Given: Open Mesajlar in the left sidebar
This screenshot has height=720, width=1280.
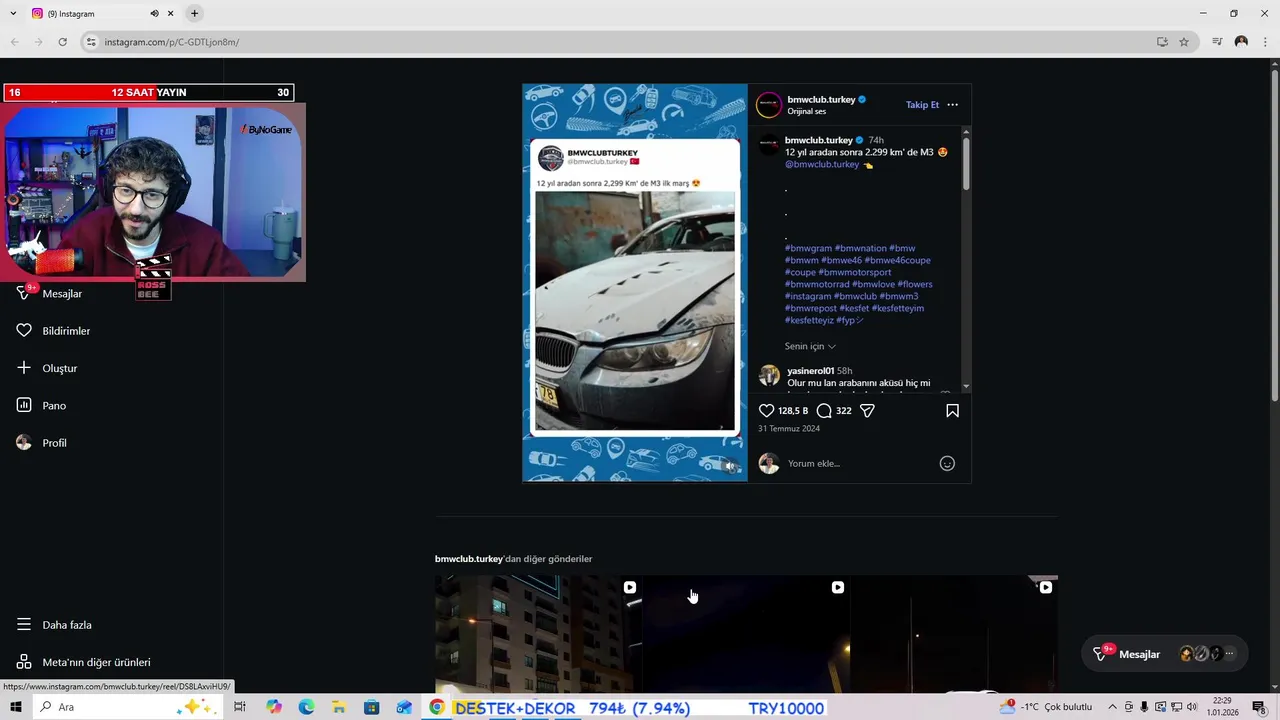Looking at the screenshot, I should point(50,294).
